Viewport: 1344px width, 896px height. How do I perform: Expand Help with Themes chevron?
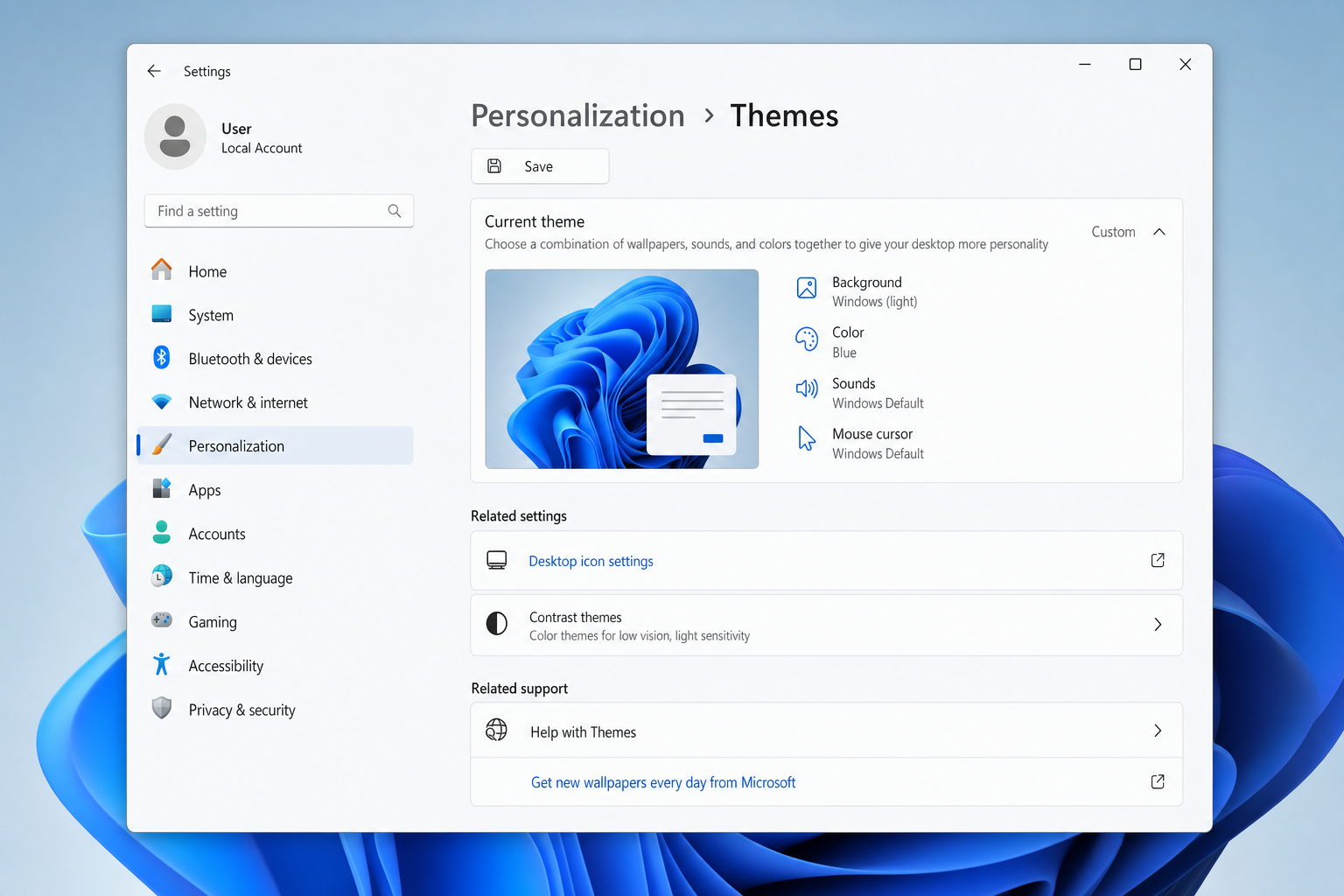1158,731
